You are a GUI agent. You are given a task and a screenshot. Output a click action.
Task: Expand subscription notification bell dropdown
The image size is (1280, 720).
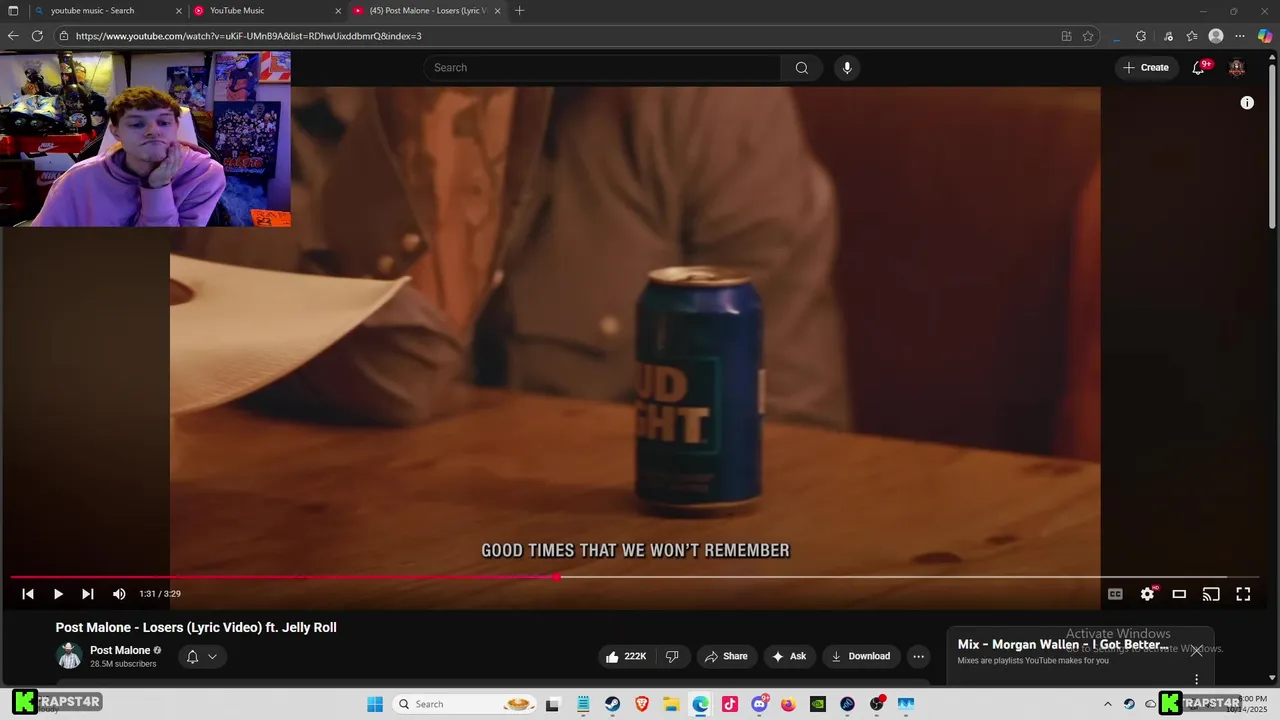pyautogui.click(x=202, y=657)
